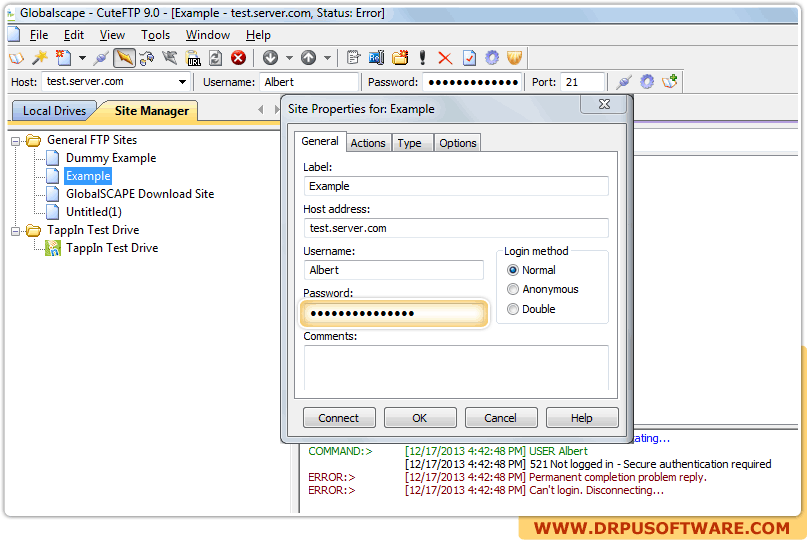Click add-to-Site-Manager book plus icon

point(670,81)
